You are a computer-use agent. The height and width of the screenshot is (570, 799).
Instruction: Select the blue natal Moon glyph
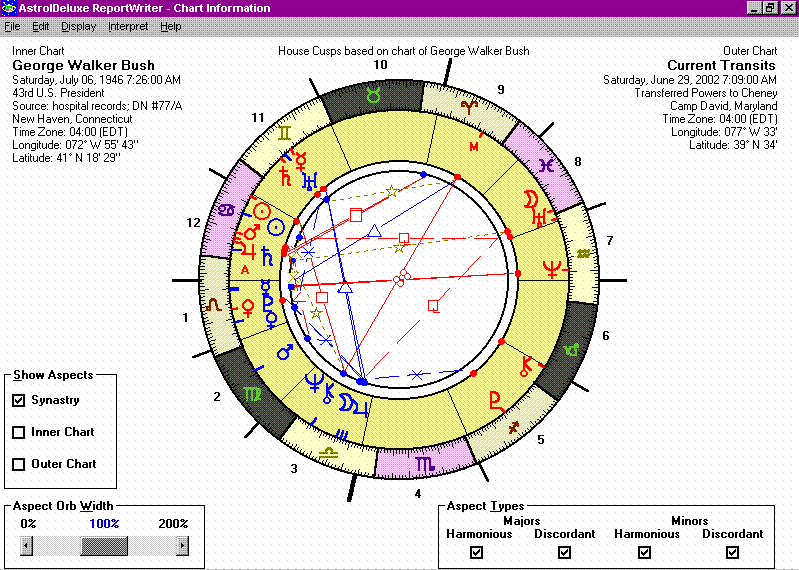pos(345,401)
